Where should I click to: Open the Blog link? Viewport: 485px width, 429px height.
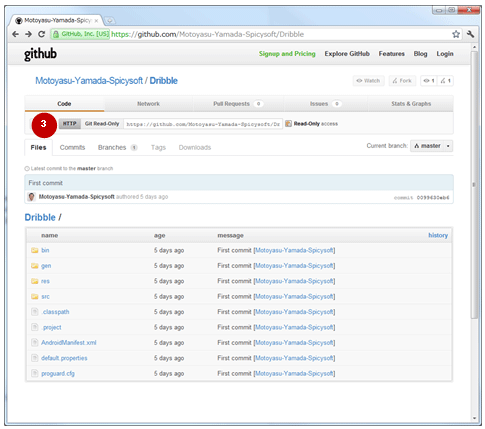pos(420,54)
